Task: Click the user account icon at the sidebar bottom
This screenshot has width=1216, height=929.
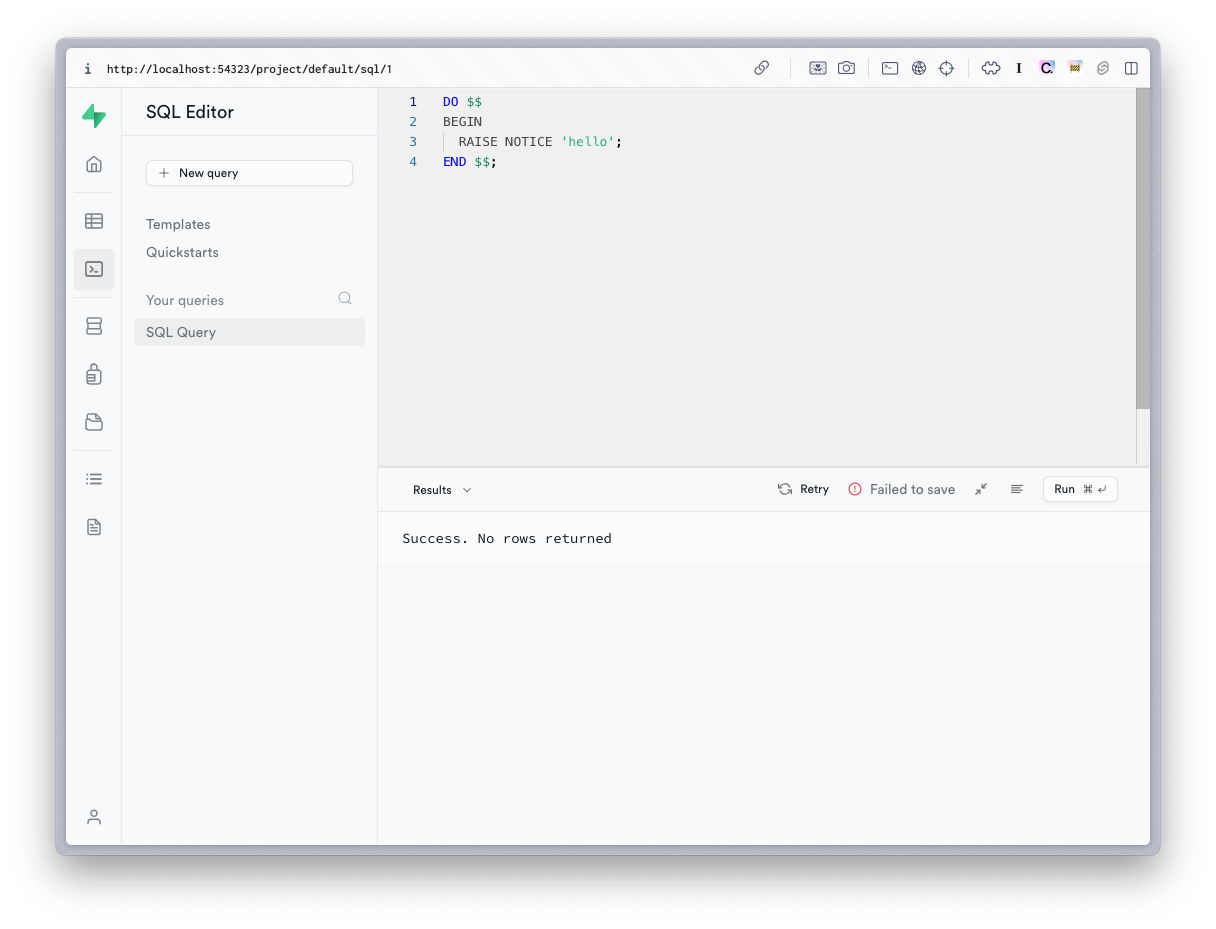Action: 94,817
